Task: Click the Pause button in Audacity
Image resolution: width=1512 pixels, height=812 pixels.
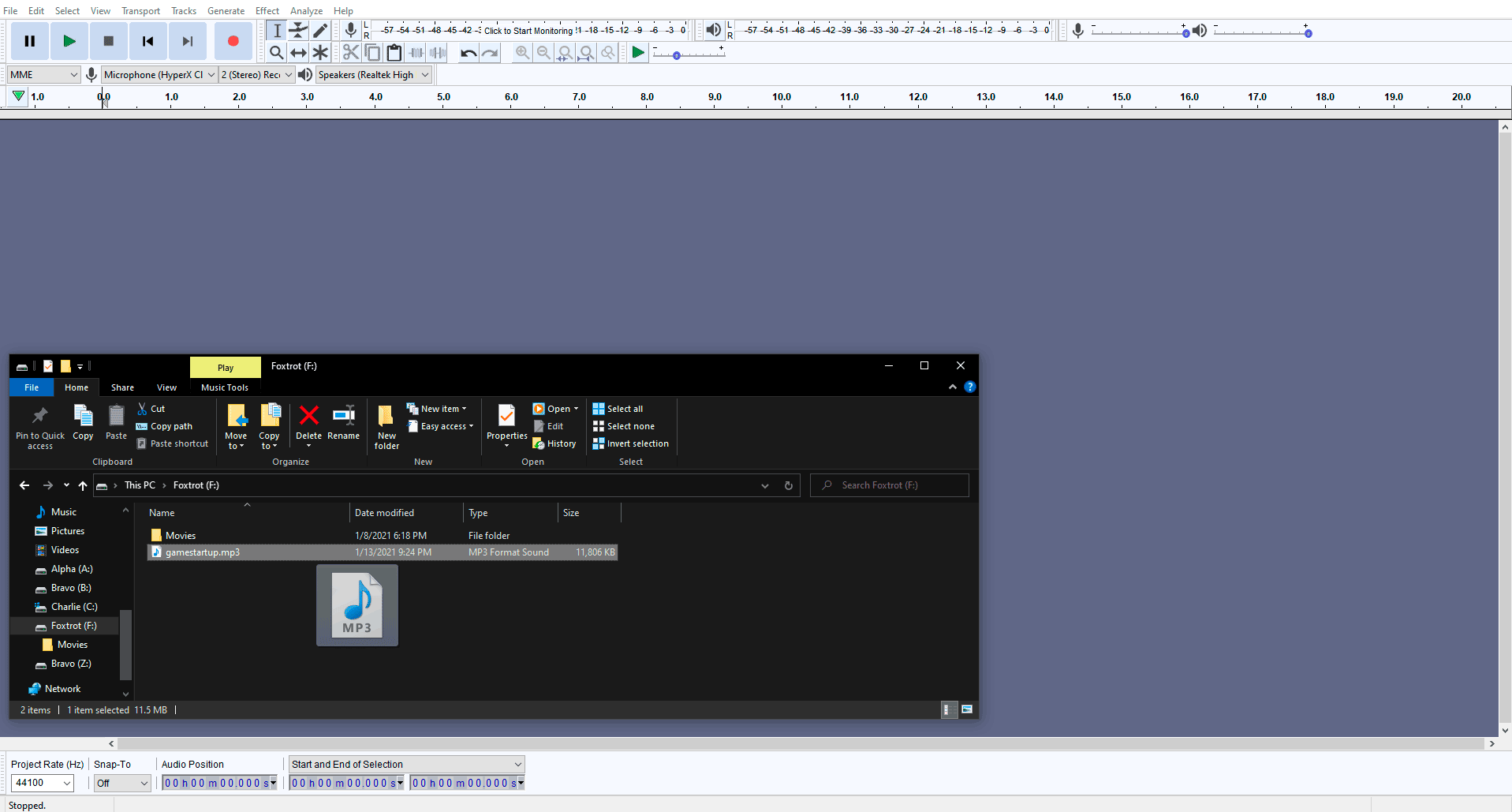Action: tap(30, 41)
